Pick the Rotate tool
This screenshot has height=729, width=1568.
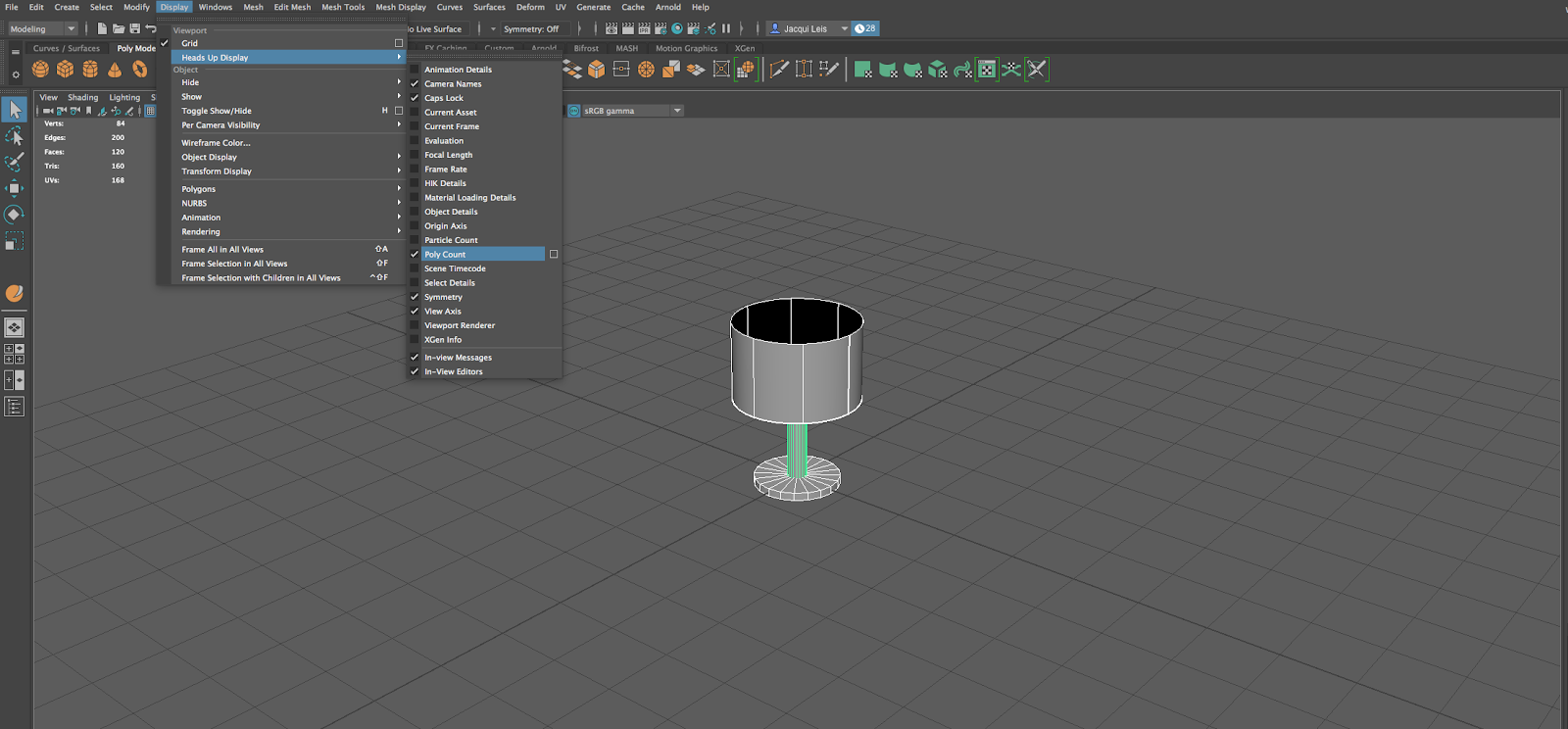click(x=15, y=214)
